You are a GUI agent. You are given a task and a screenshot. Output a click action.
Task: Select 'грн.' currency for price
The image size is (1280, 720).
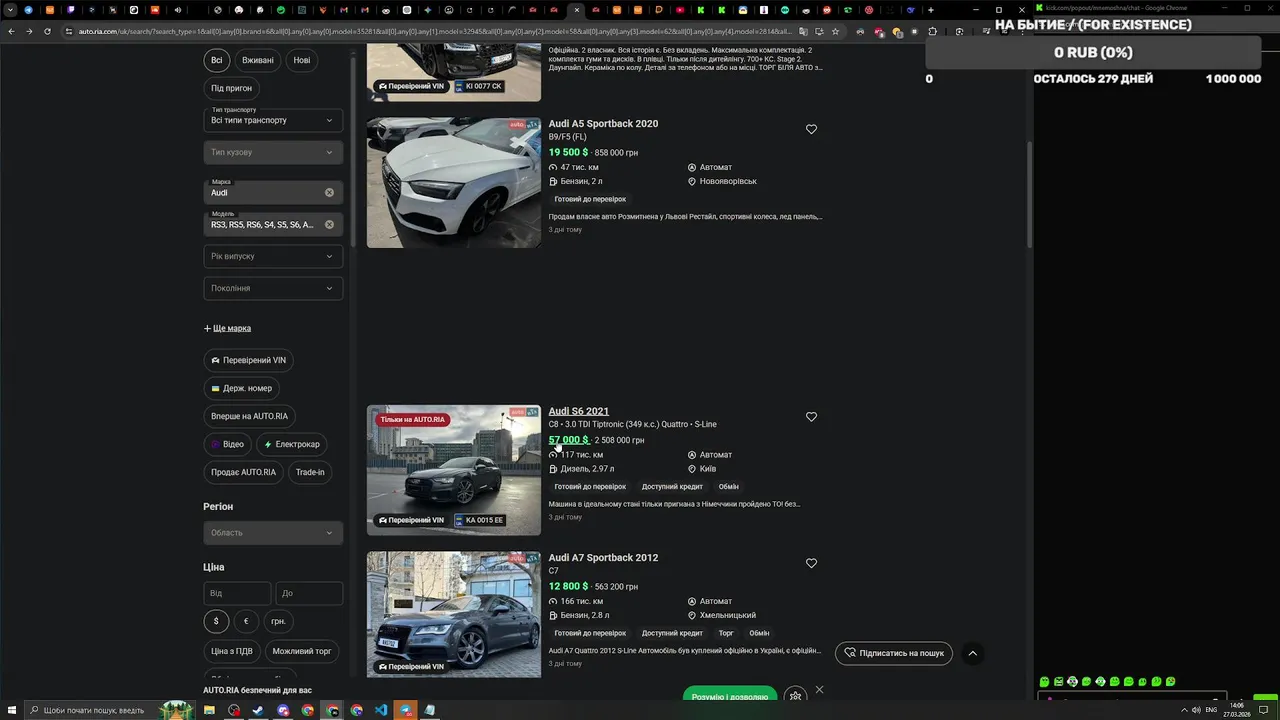[278, 621]
